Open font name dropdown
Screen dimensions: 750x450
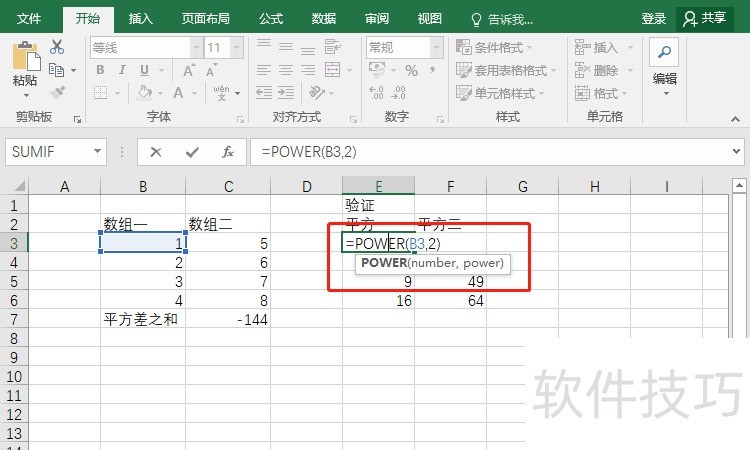point(196,47)
